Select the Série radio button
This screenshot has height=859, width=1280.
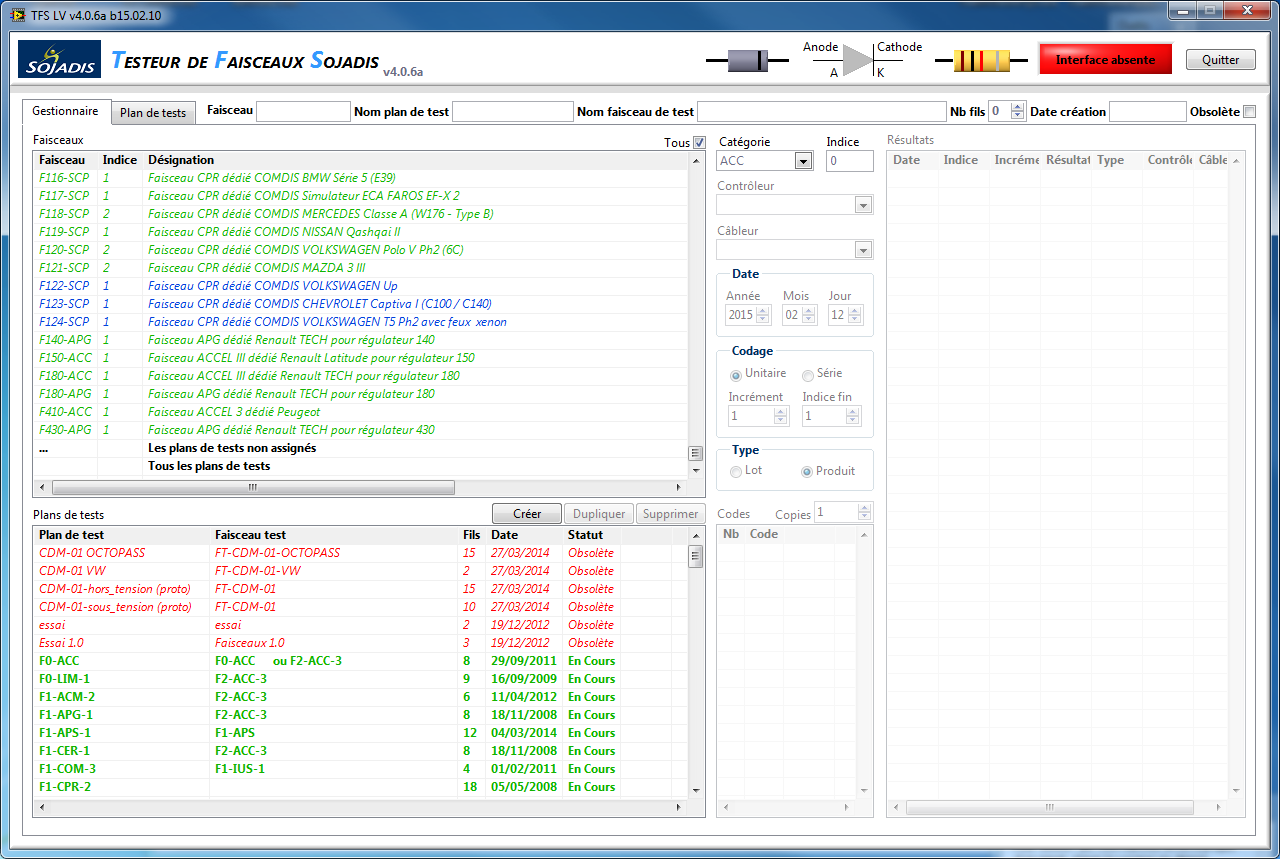[x=808, y=374]
